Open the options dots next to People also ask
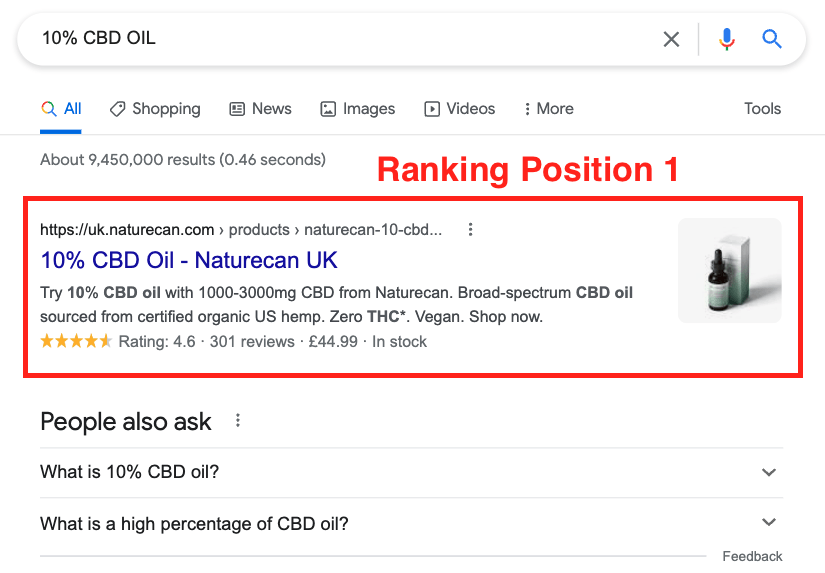 coord(238,420)
